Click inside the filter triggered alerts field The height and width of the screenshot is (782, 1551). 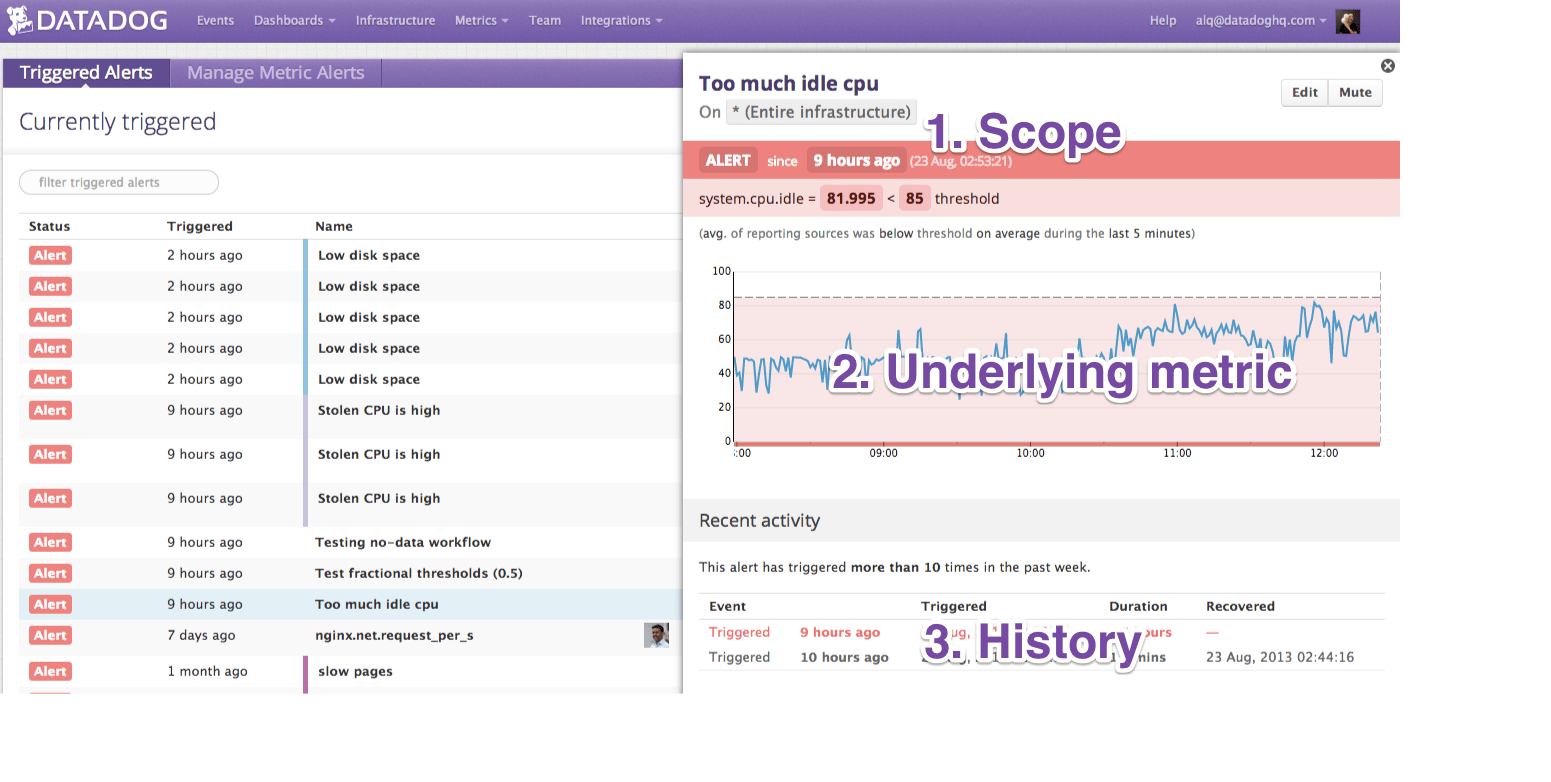(x=118, y=182)
